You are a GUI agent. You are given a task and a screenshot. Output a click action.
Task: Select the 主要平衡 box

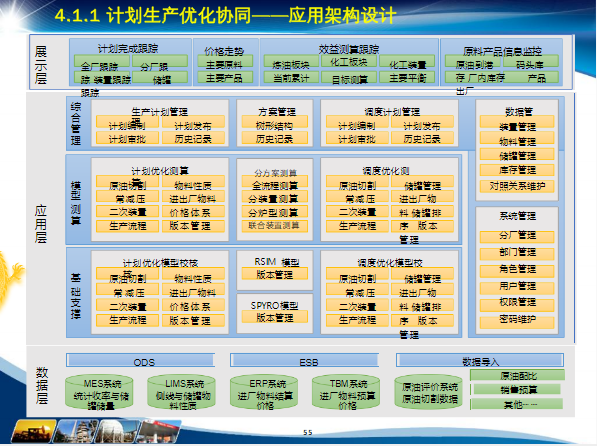click(407, 78)
